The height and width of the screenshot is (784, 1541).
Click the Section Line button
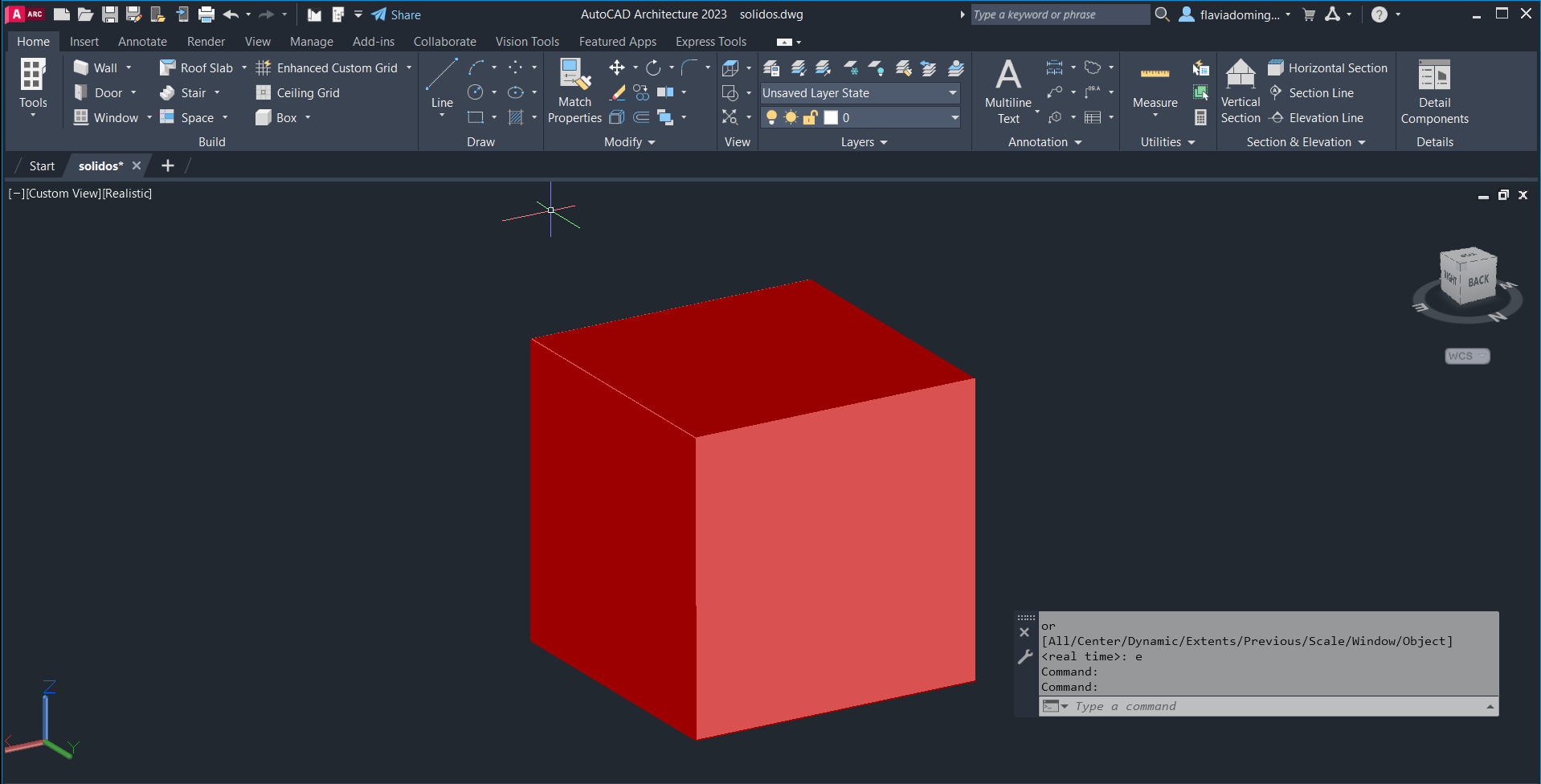(x=1311, y=93)
